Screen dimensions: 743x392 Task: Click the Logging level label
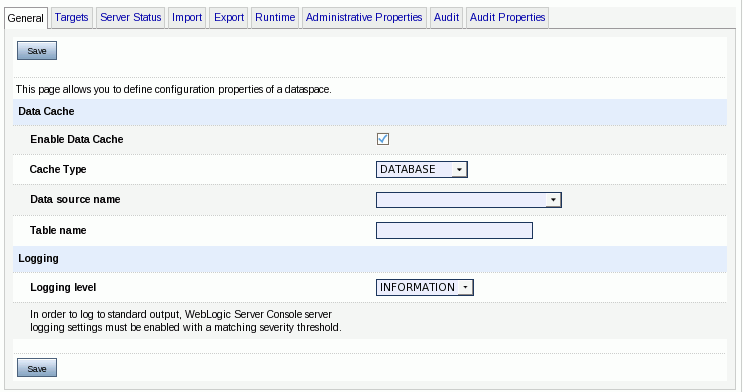coord(63,288)
